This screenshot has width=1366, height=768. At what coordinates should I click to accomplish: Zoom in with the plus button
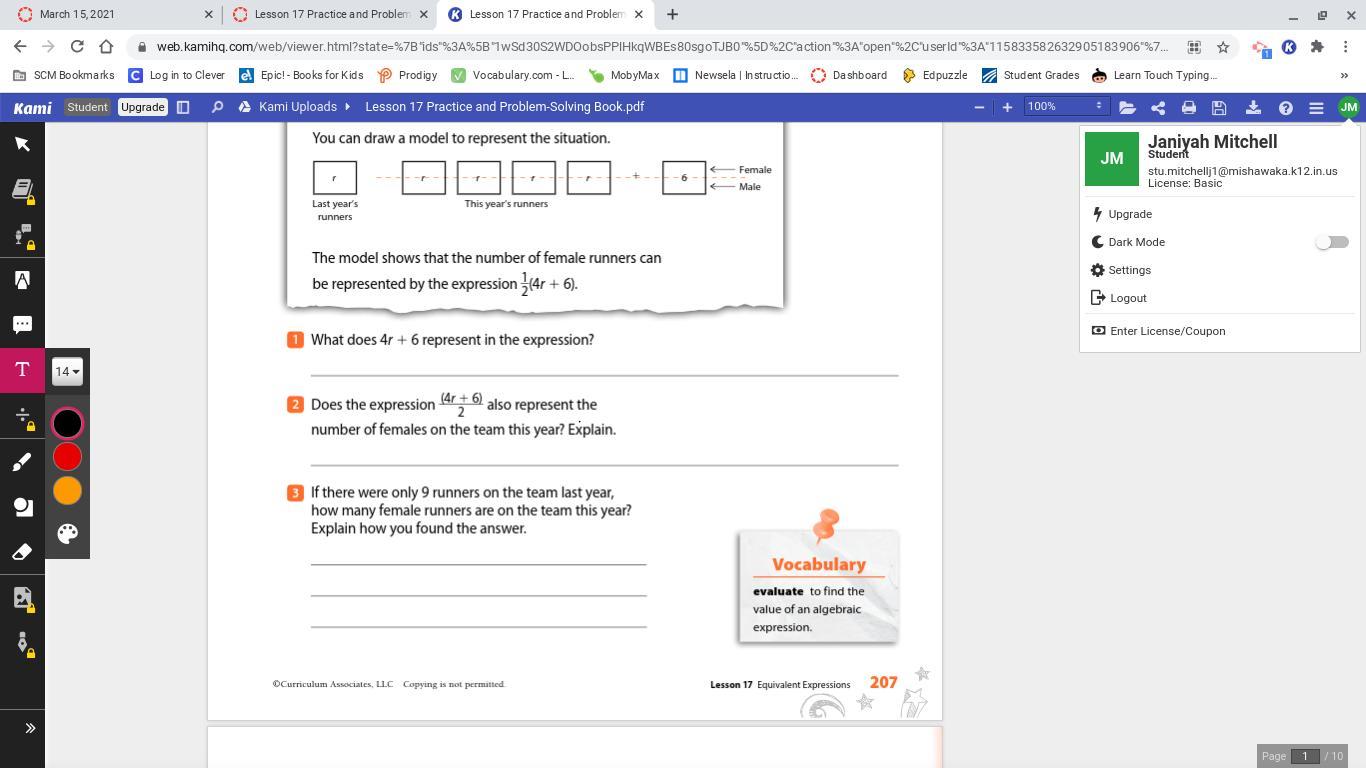point(1007,107)
